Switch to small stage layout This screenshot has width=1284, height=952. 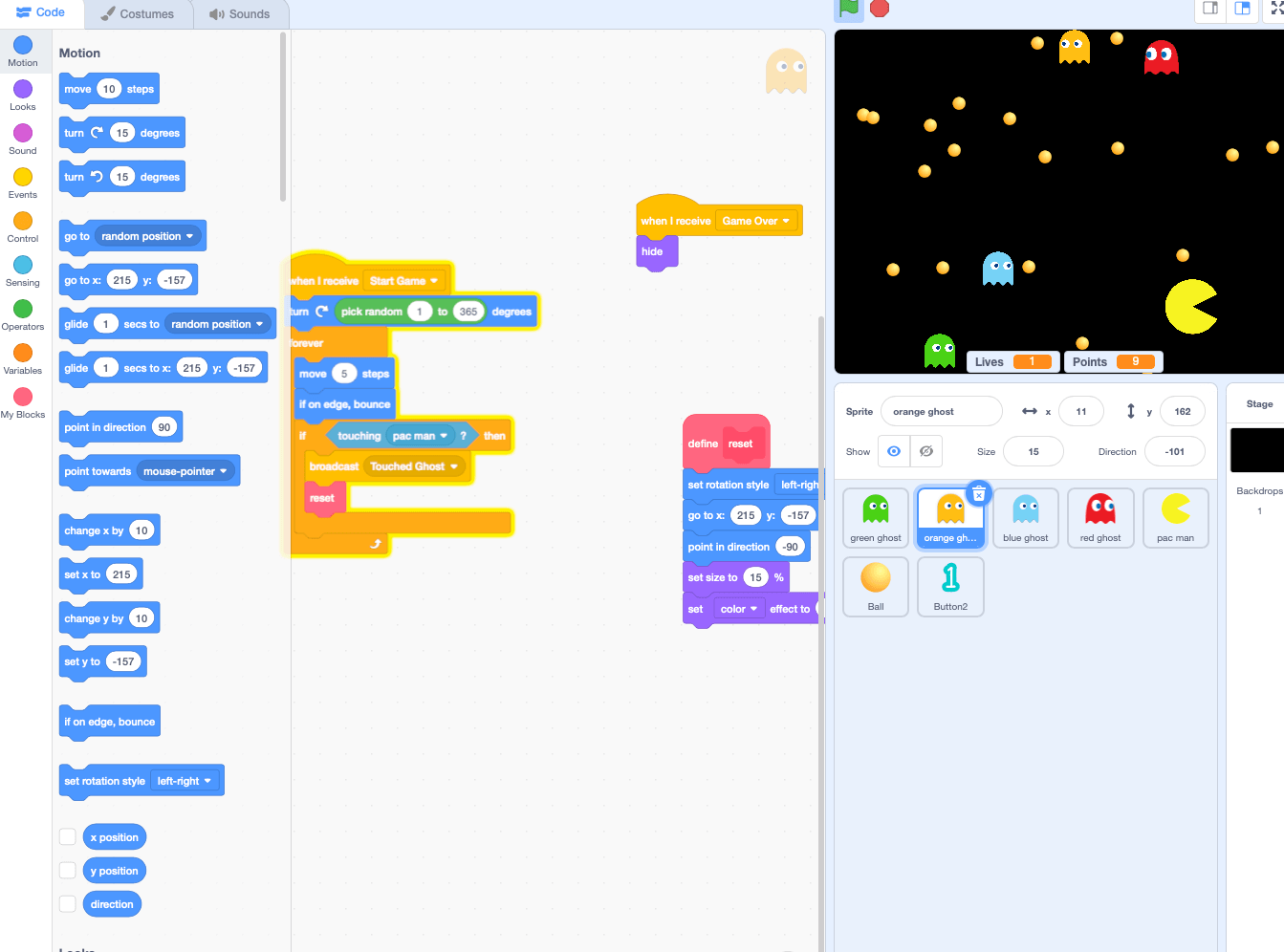pos(1210,9)
